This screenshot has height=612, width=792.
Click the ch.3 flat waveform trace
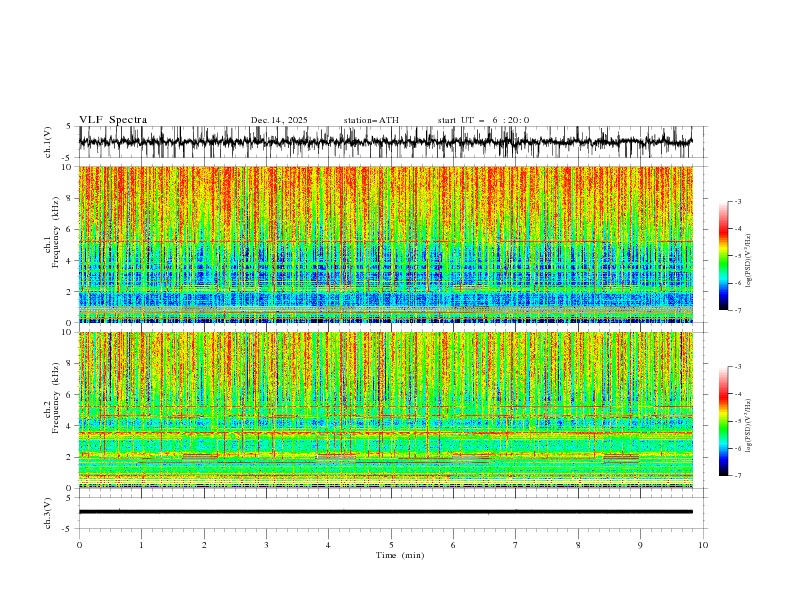pos(385,512)
